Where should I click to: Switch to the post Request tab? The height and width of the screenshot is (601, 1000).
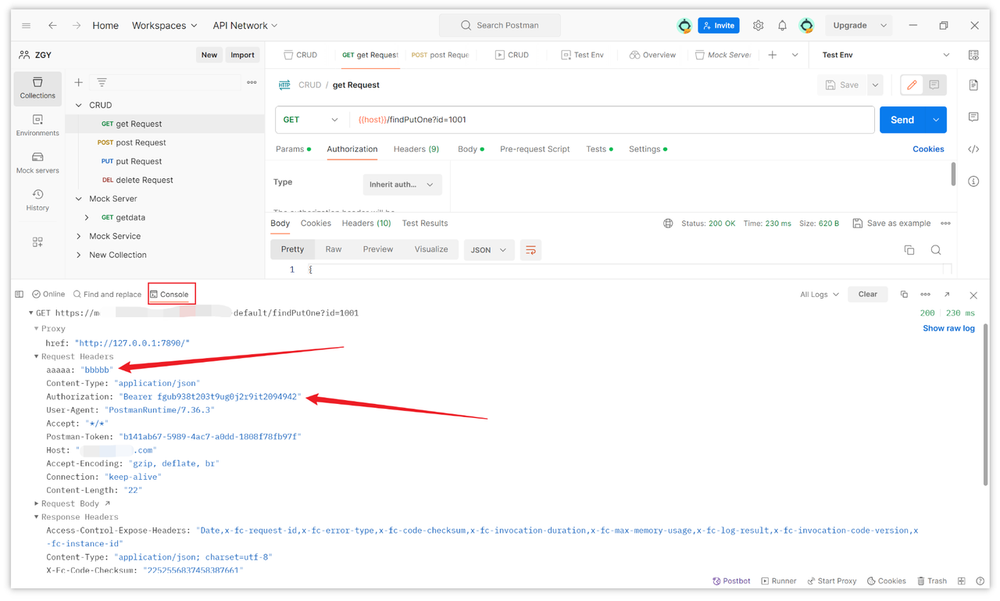(440, 55)
